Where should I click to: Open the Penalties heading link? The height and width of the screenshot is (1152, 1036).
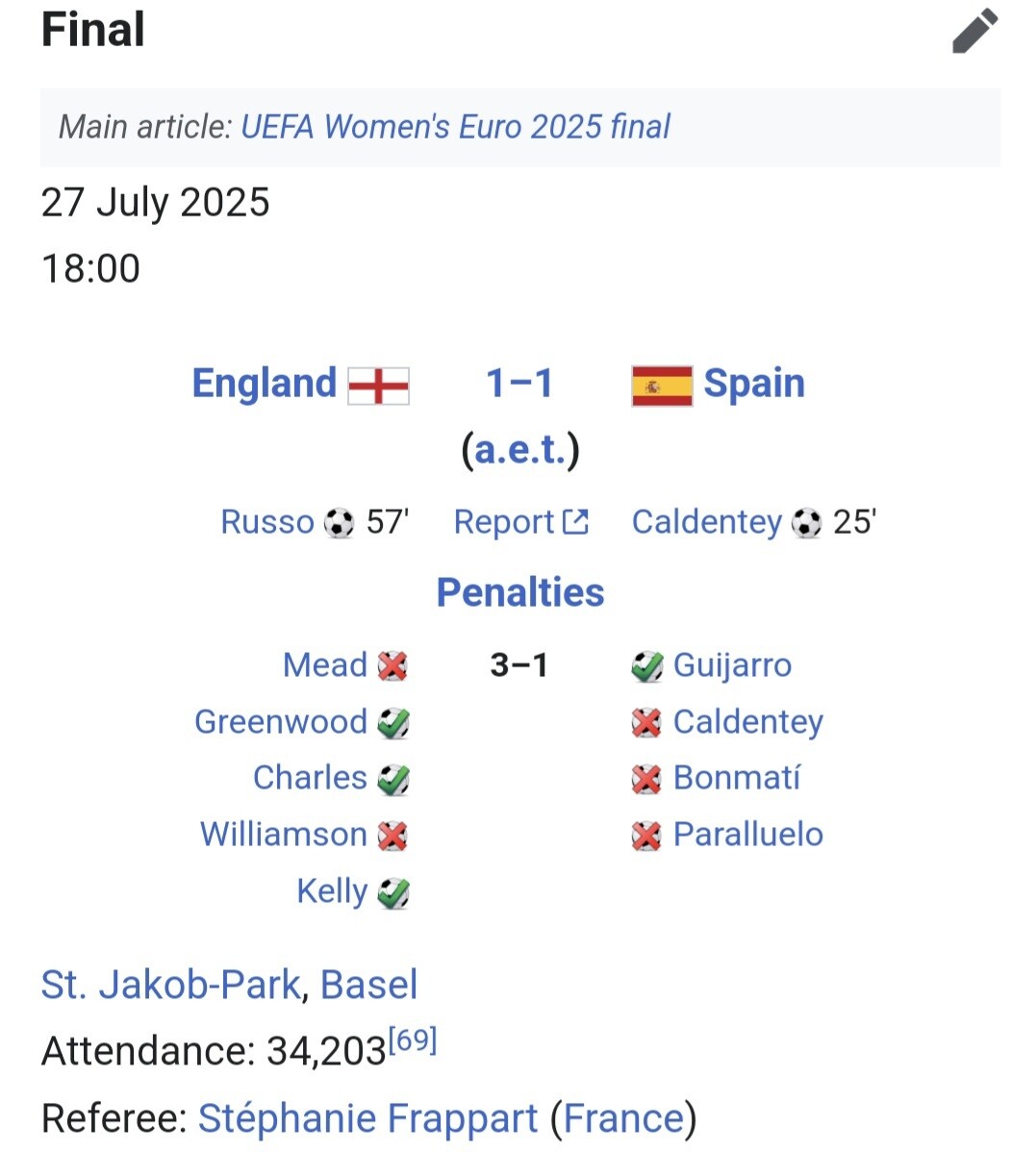point(520,592)
